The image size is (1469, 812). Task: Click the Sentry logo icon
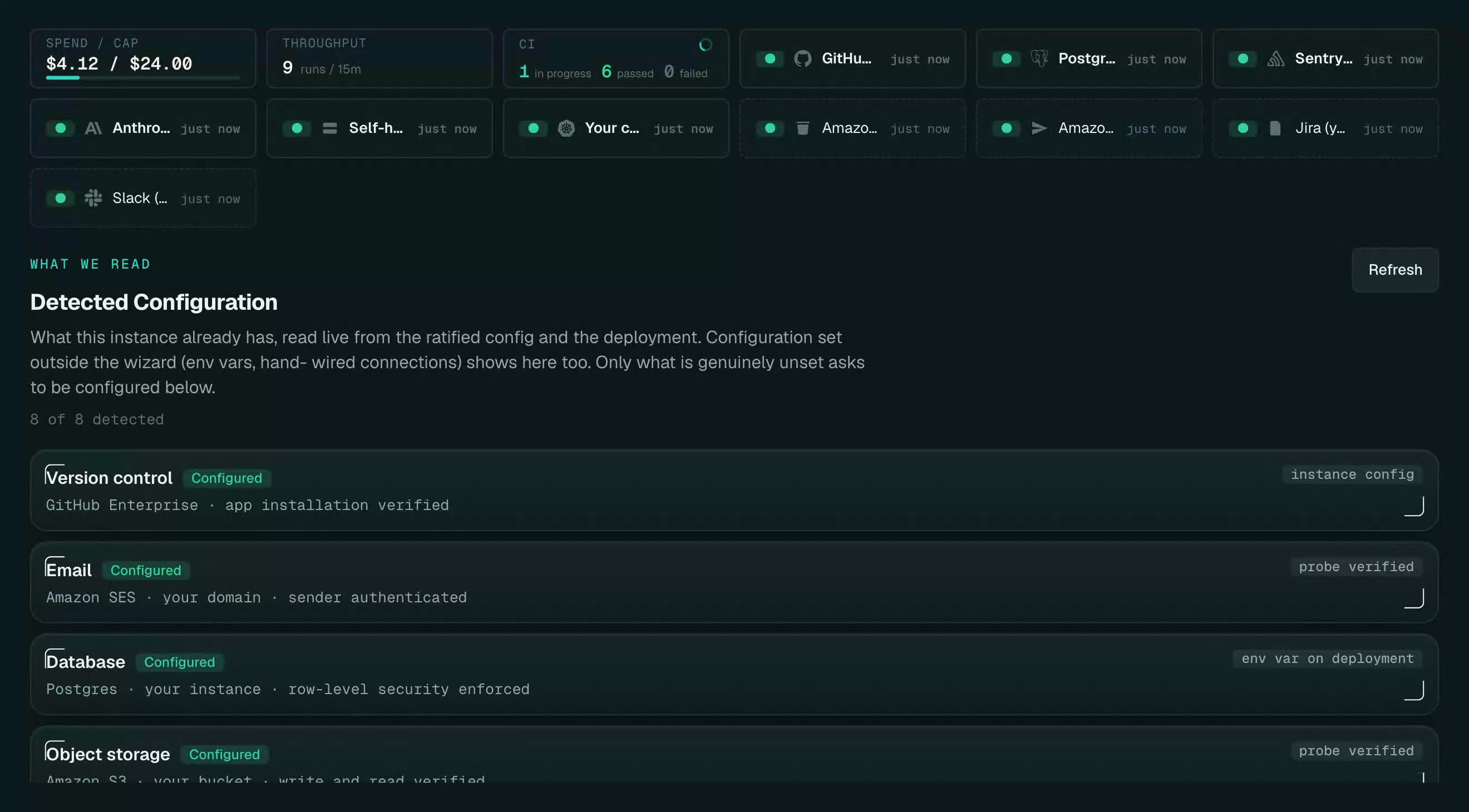[x=1276, y=59]
